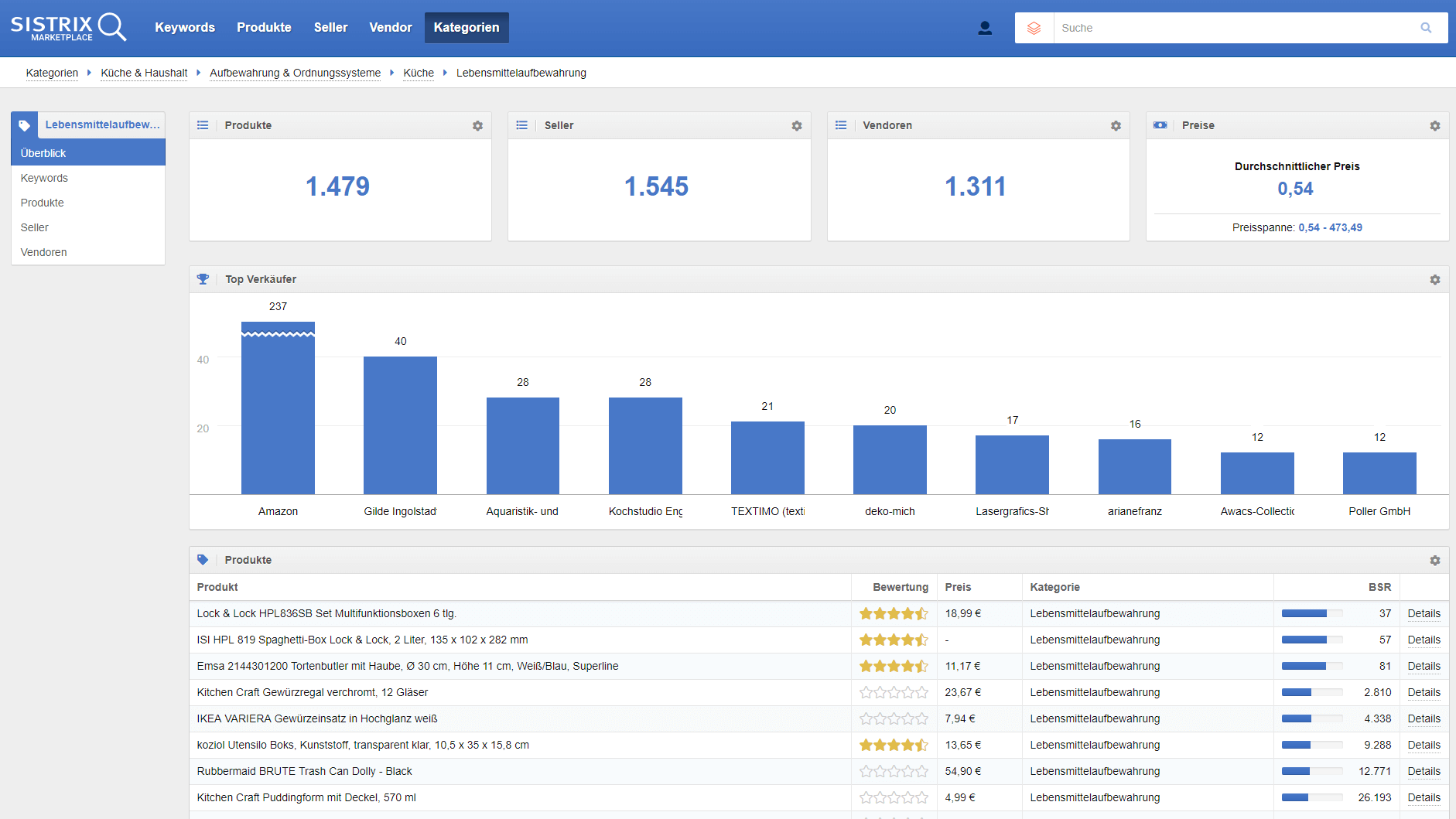Open Details for Lock & Lock HPL836SB
This screenshot has height=819, width=1456.
tap(1424, 613)
